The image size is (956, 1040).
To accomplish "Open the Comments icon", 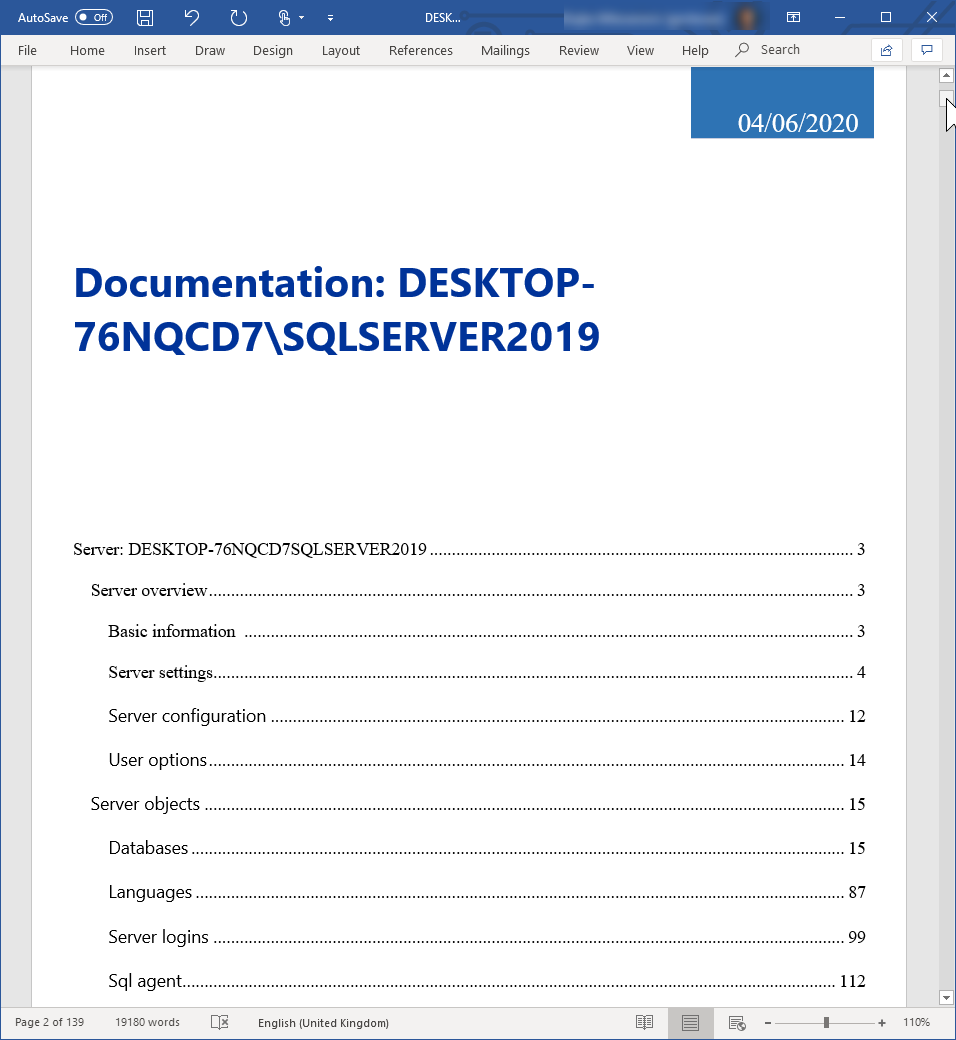I will 927,50.
